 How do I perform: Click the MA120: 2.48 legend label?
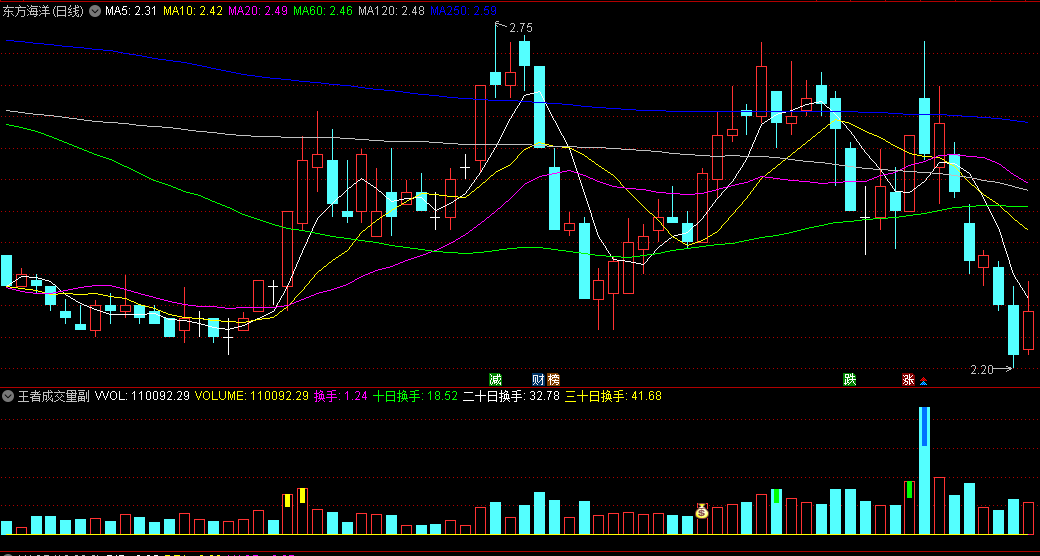(x=391, y=11)
